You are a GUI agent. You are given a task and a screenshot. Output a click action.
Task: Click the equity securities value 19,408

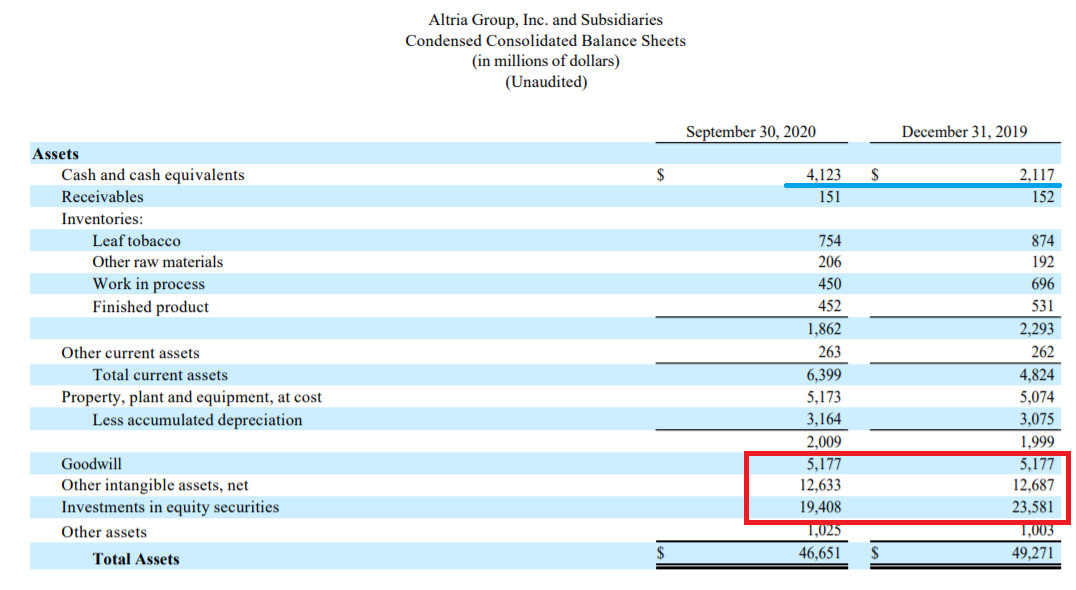tap(820, 507)
